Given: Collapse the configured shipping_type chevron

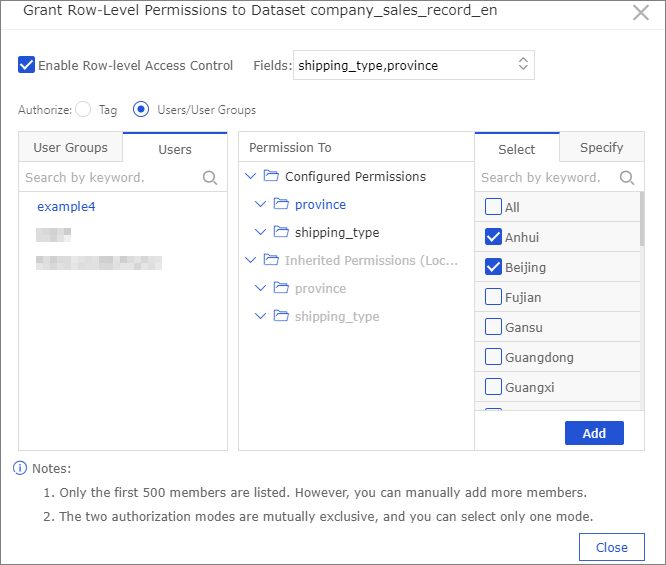Looking at the screenshot, I should tap(260, 232).
